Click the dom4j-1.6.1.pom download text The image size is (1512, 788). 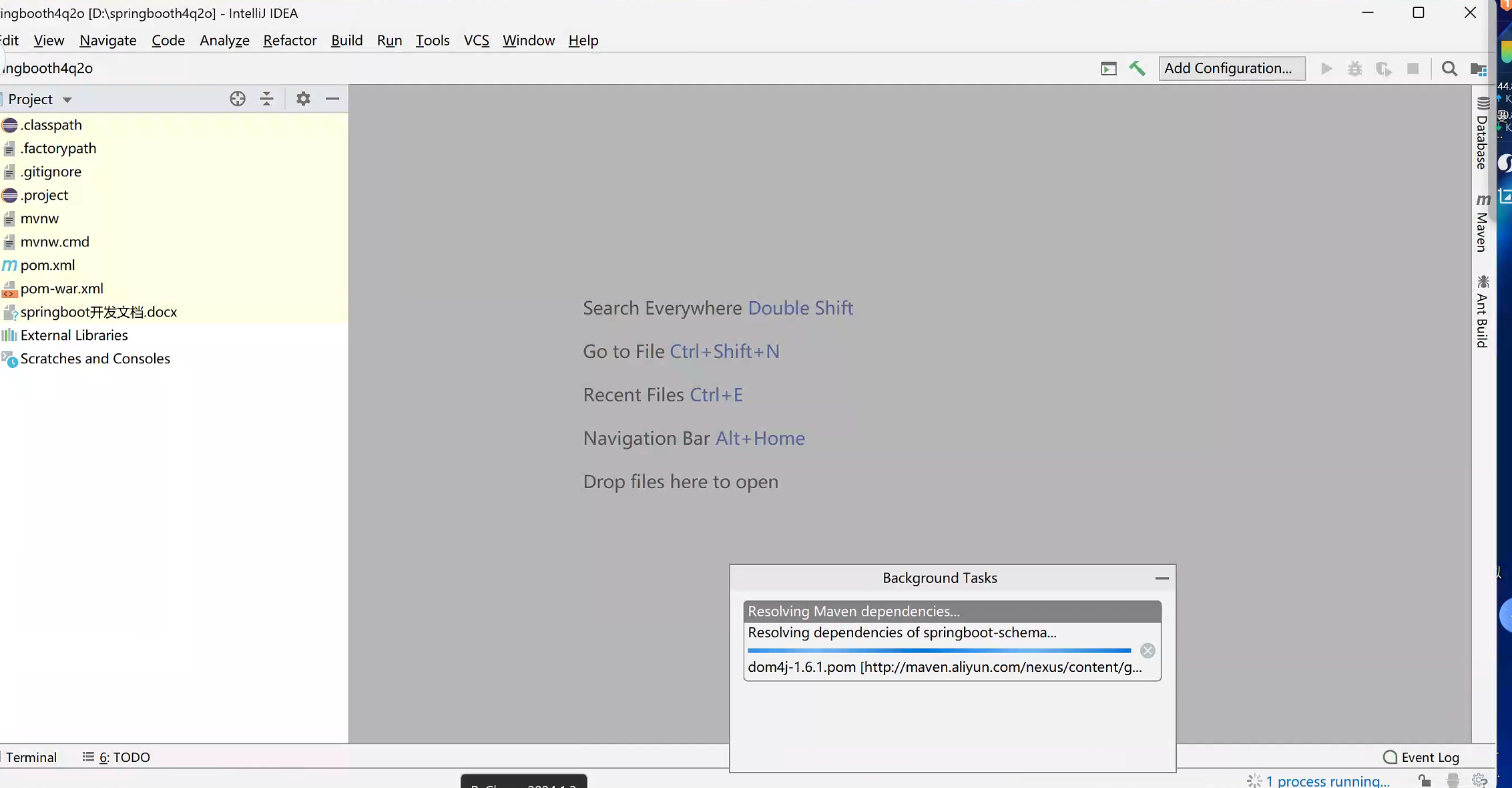[945, 667]
